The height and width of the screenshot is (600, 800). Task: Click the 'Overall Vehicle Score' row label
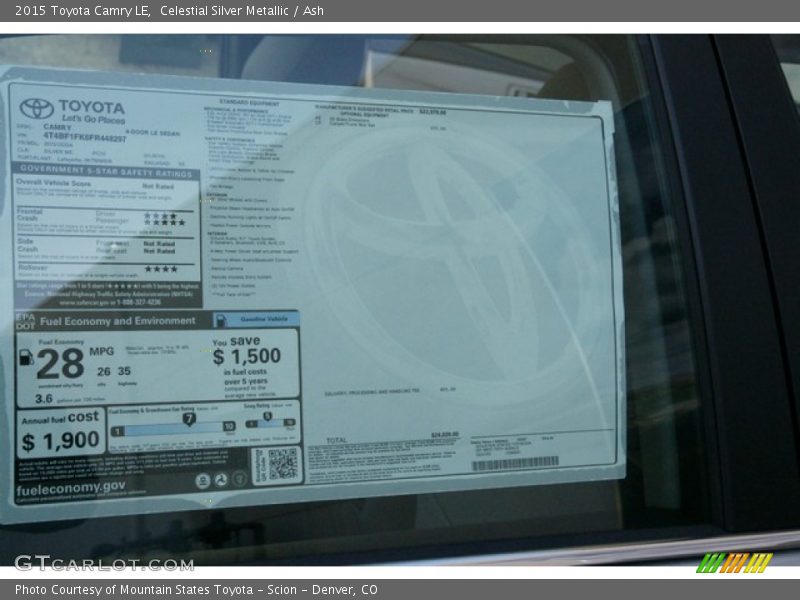tap(54, 183)
